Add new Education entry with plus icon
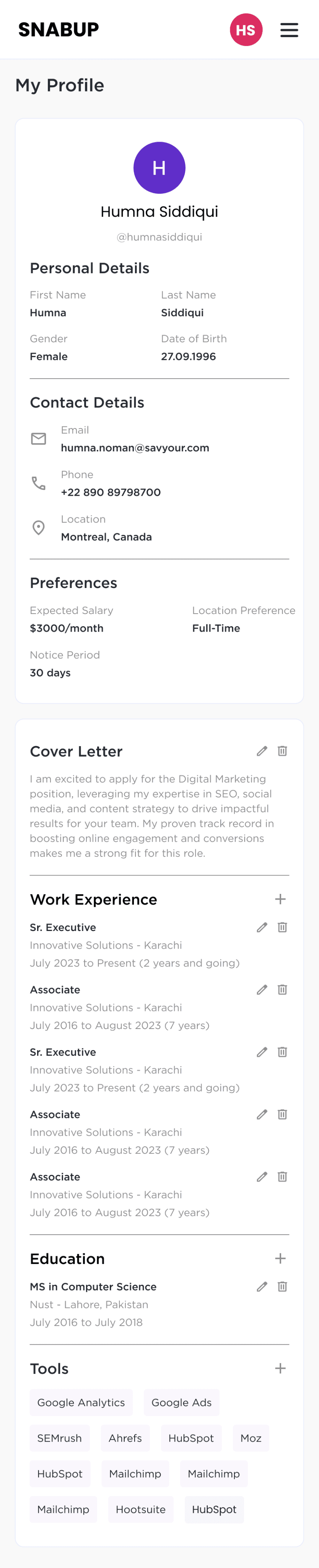The width and height of the screenshot is (319, 1568). click(x=281, y=1258)
